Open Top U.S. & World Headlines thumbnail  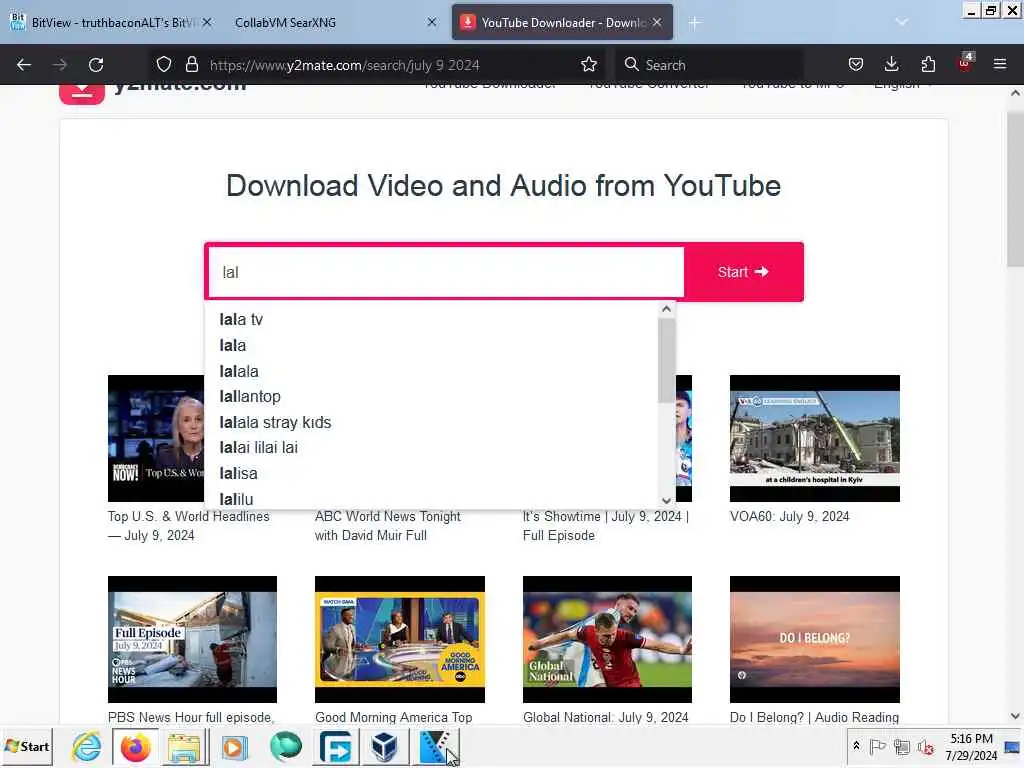156,438
